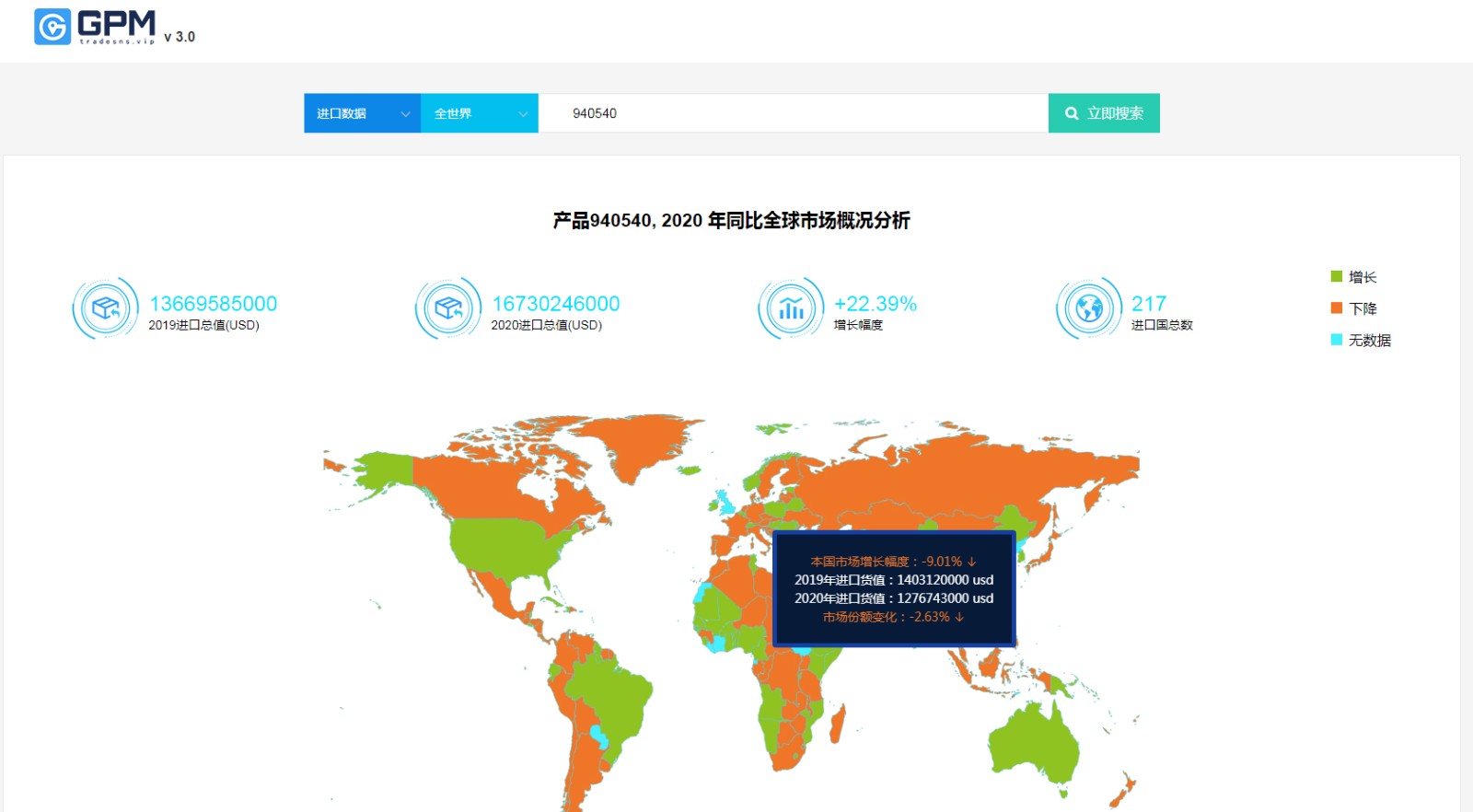Click the 市场份额变化 -2.63% tooltip line
The image size is (1473, 812).
click(x=893, y=617)
